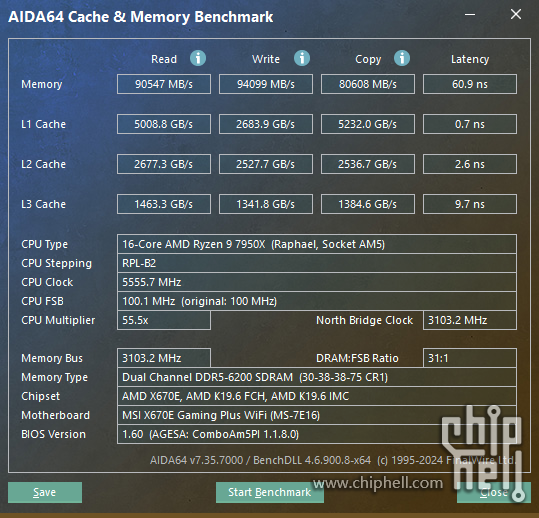Screen dimensions: 539x518
Task: Click the North Bridge Clock value
Action: click(x=470, y=320)
